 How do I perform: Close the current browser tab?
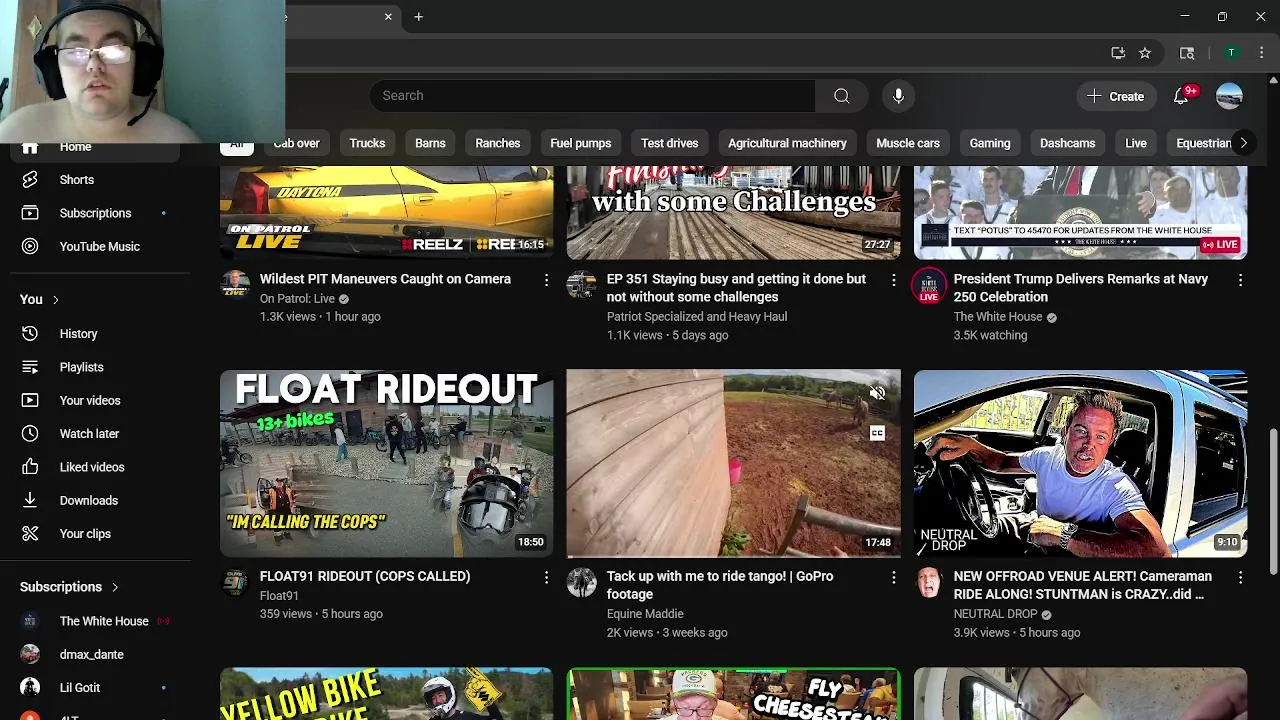(x=388, y=17)
